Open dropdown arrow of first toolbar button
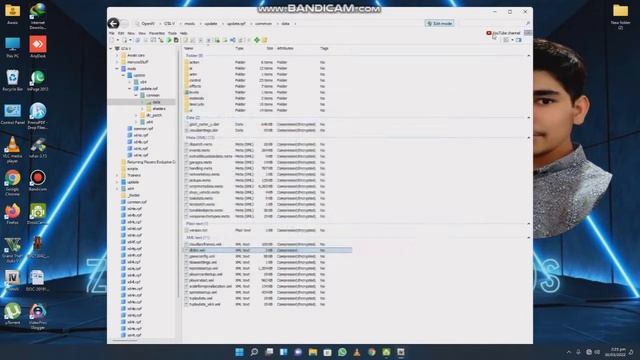Viewport: 640px width, 360px height. (118, 40)
